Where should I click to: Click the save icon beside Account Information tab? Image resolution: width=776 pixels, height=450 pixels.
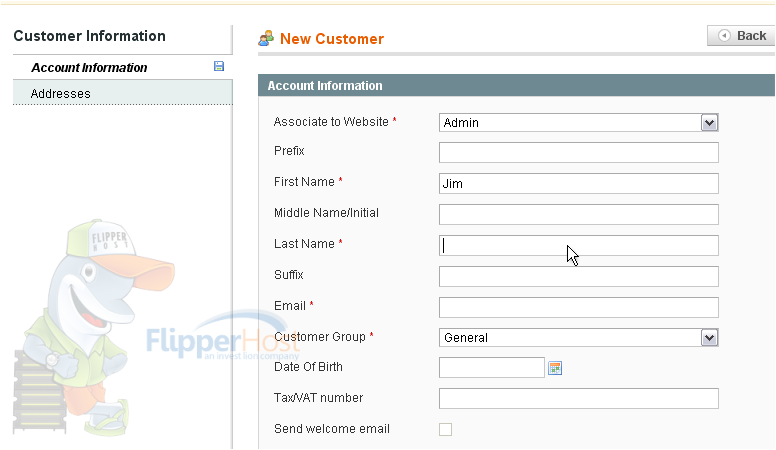coord(219,66)
